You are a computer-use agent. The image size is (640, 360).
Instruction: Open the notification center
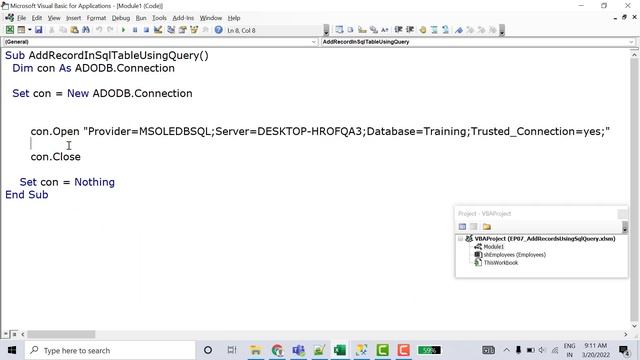tap(624, 350)
